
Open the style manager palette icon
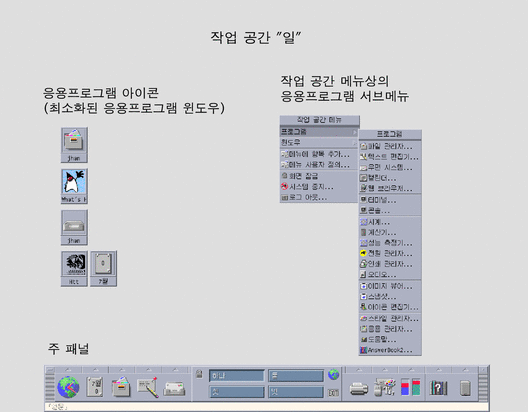click(385, 387)
